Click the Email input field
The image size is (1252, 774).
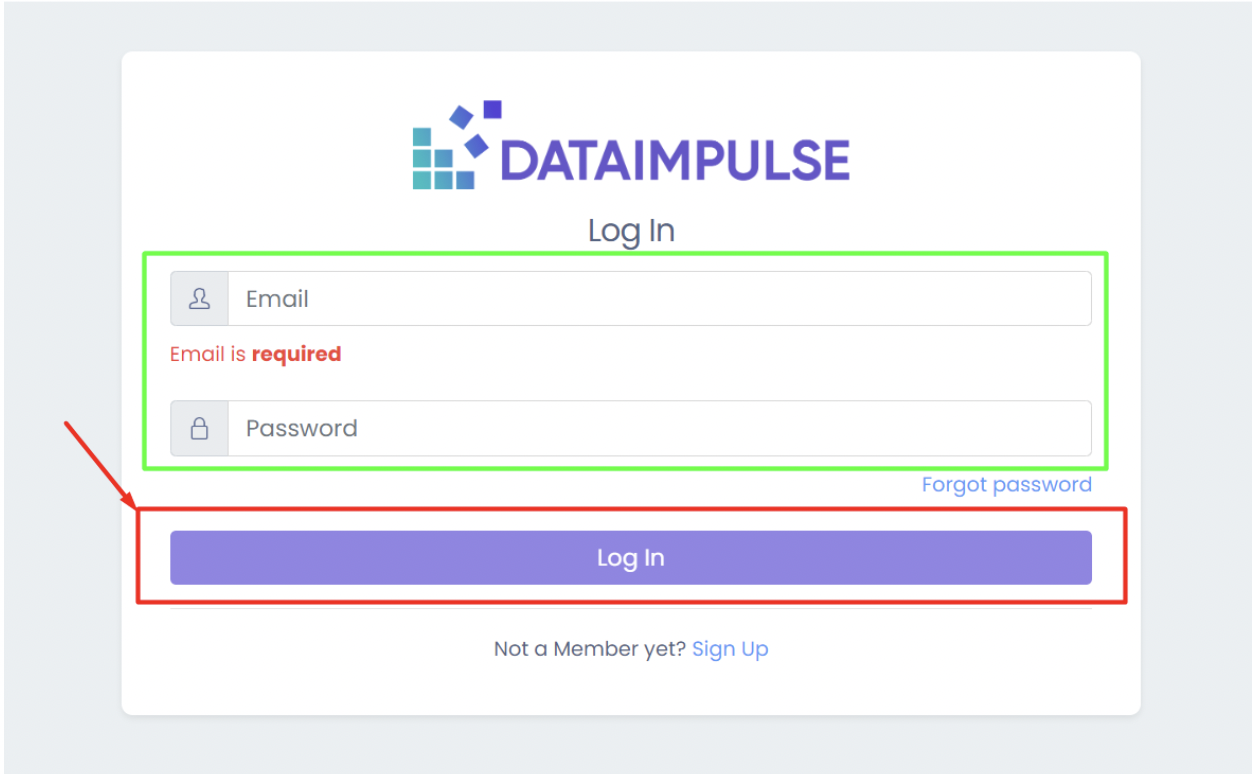coord(658,299)
